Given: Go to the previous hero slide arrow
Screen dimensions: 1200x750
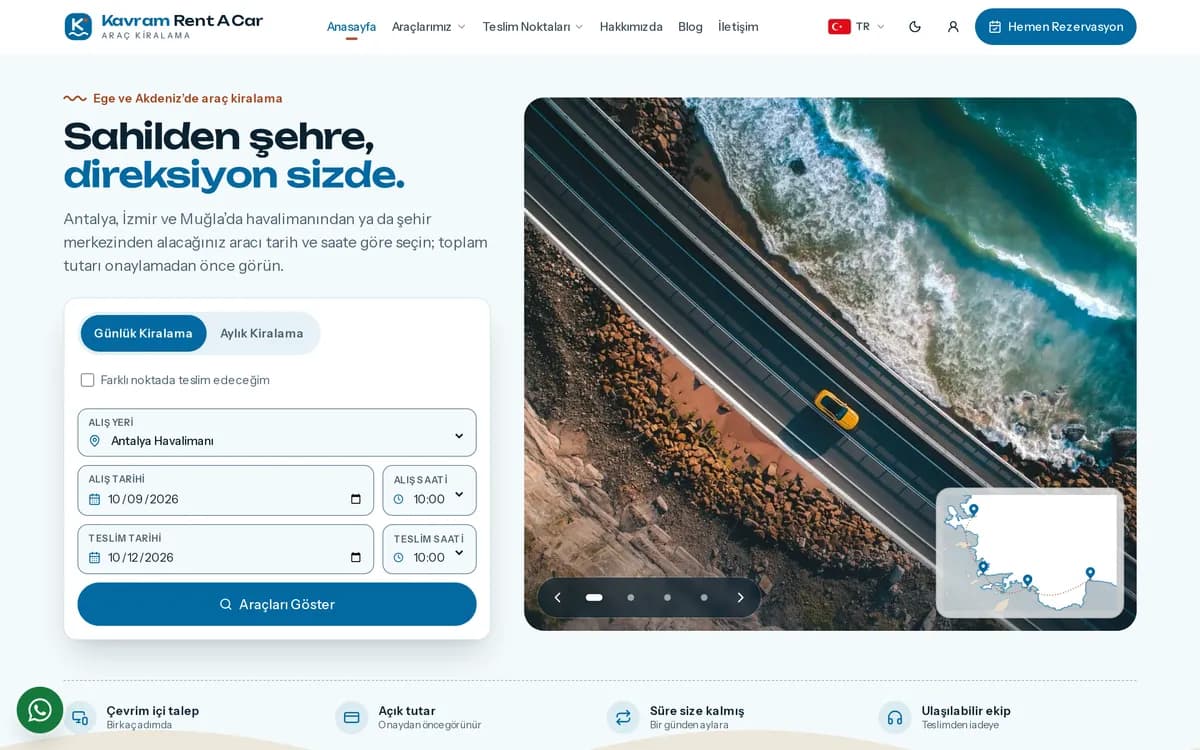Looking at the screenshot, I should pyautogui.click(x=558, y=598).
